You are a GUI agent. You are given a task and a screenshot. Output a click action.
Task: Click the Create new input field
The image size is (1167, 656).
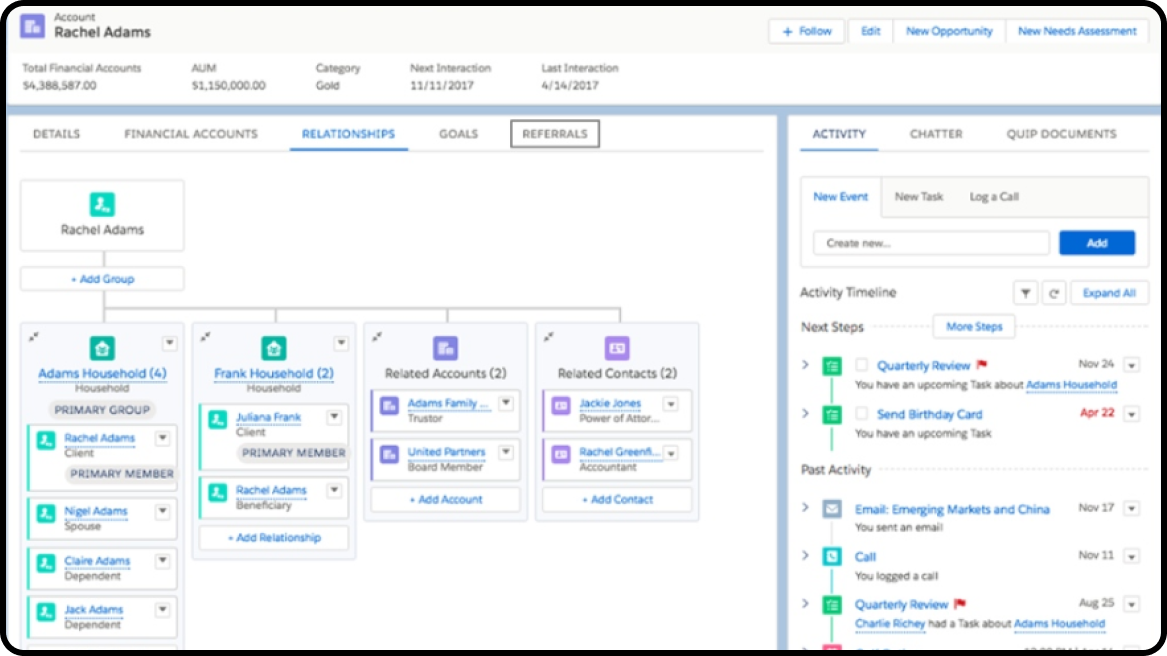(930, 243)
